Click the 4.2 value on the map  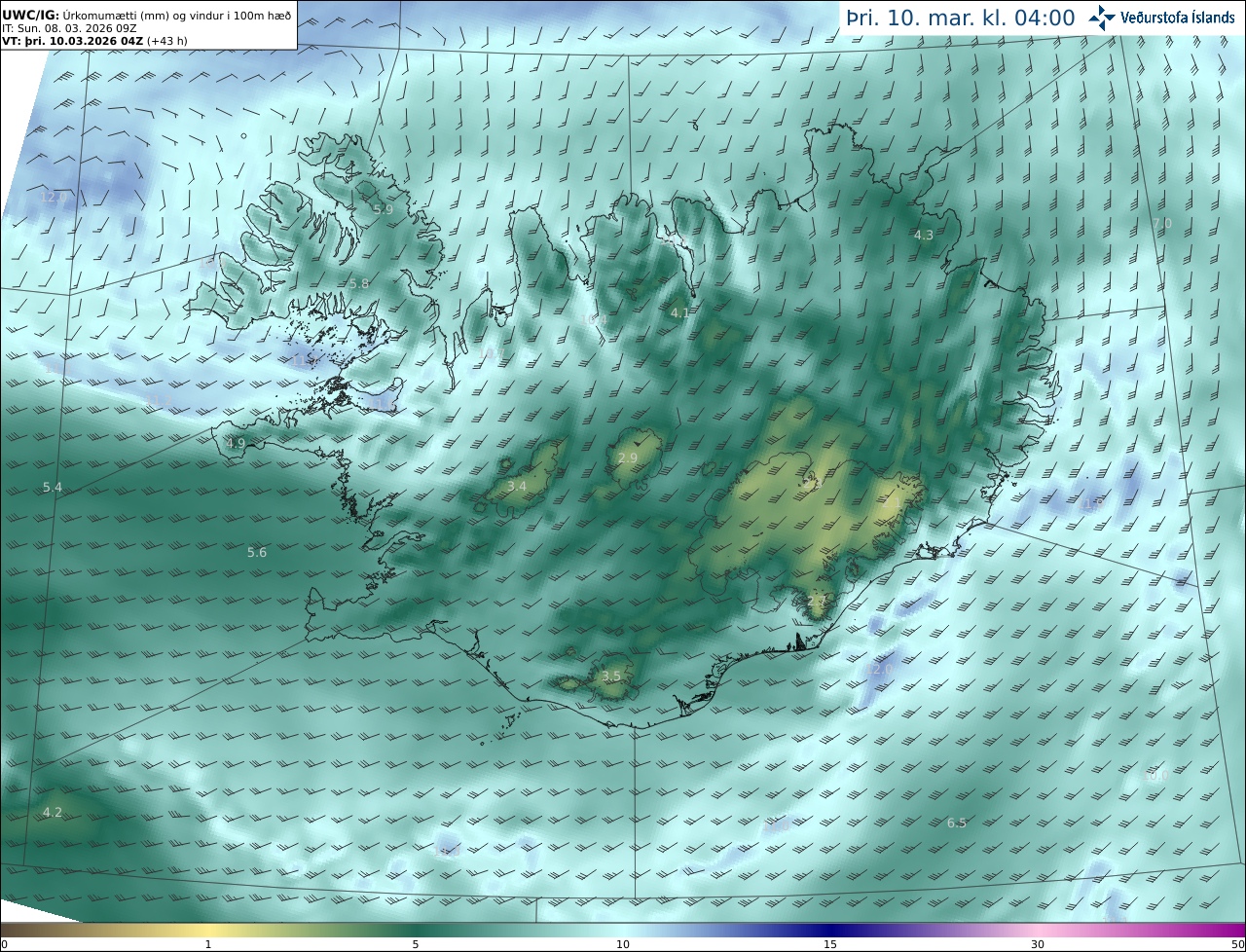[53, 812]
